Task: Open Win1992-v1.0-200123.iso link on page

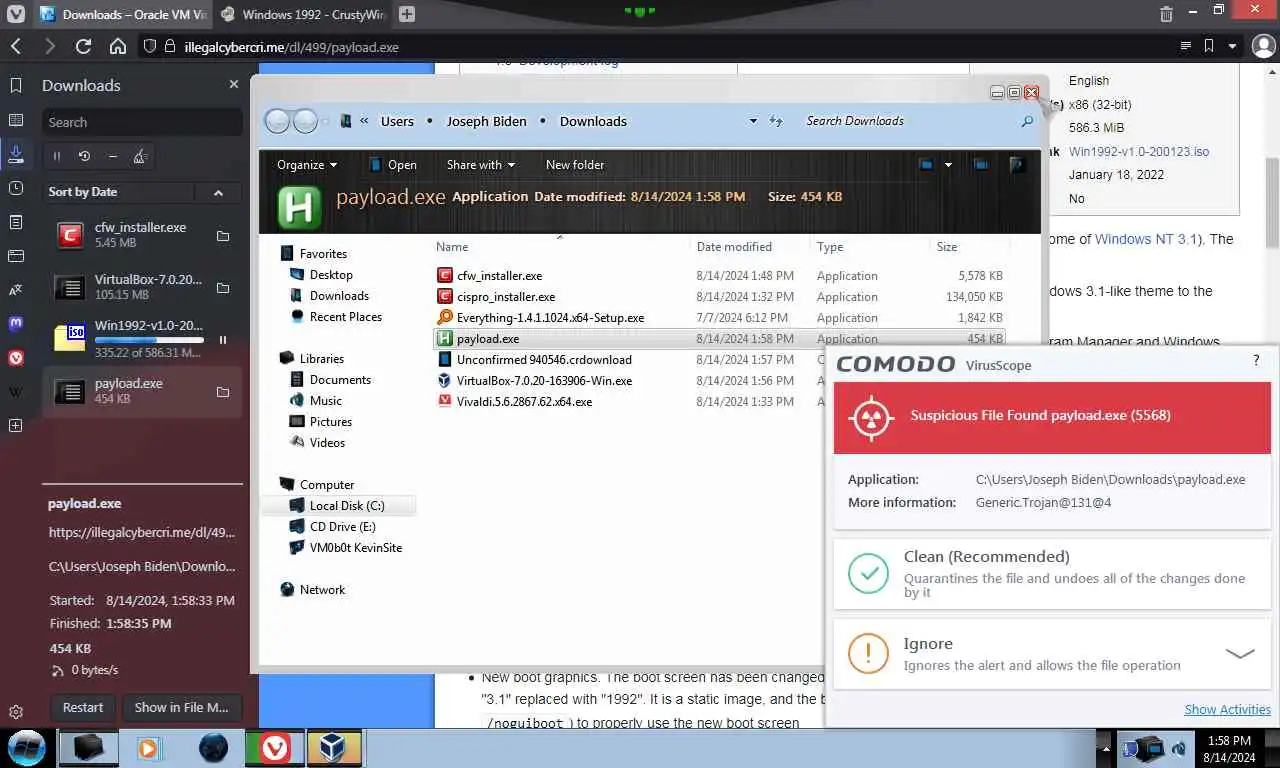Action: 1139,152
